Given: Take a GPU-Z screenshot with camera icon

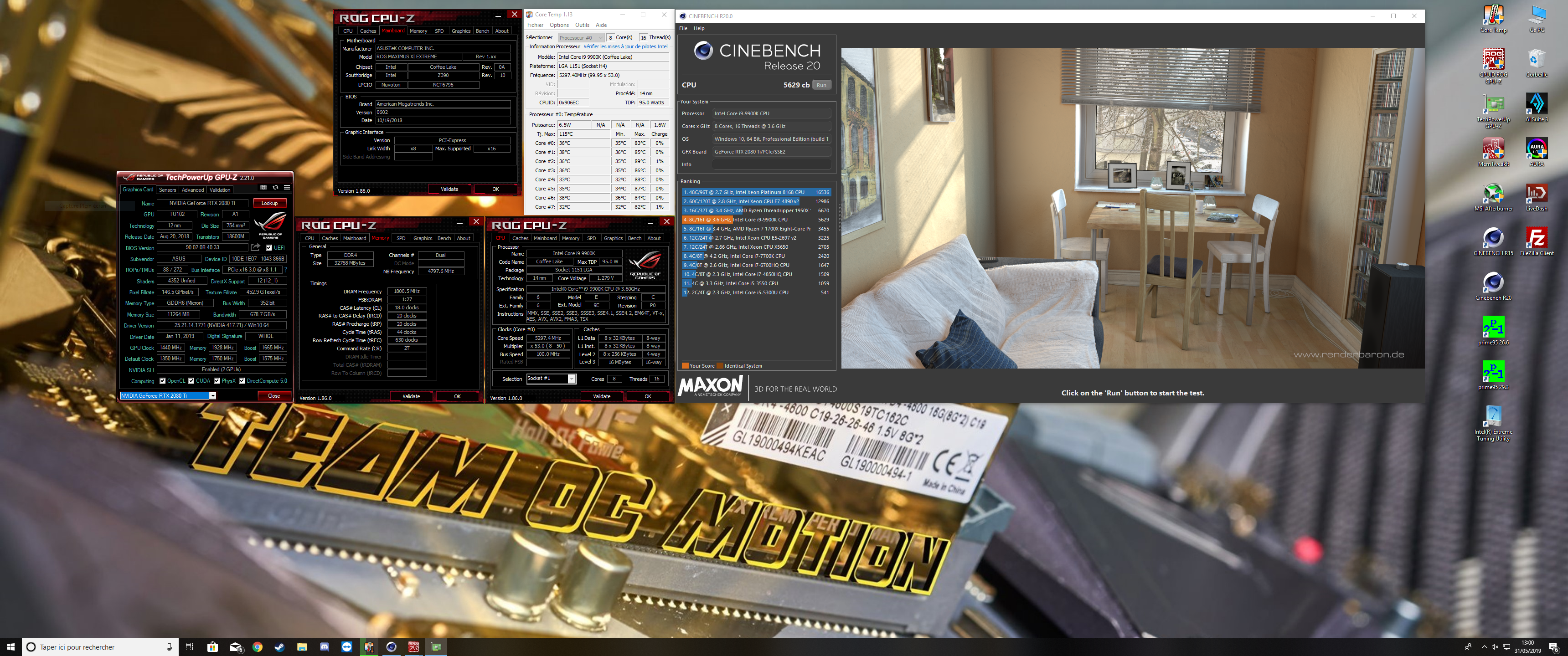Looking at the screenshot, I should point(263,187).
